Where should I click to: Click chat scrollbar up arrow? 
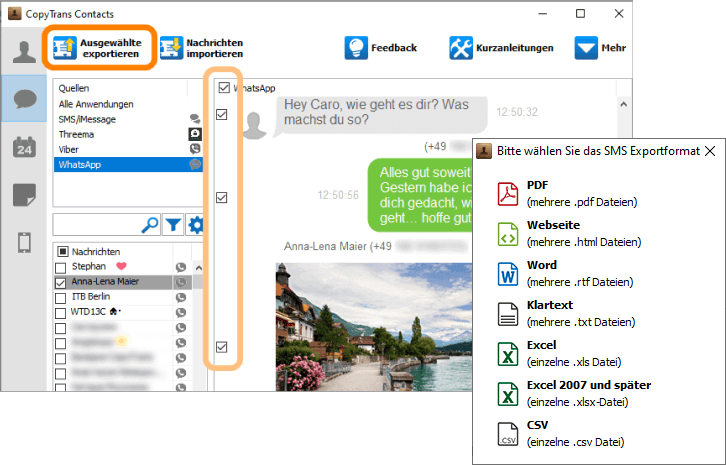pyautogui.click(x=624, y=104)
